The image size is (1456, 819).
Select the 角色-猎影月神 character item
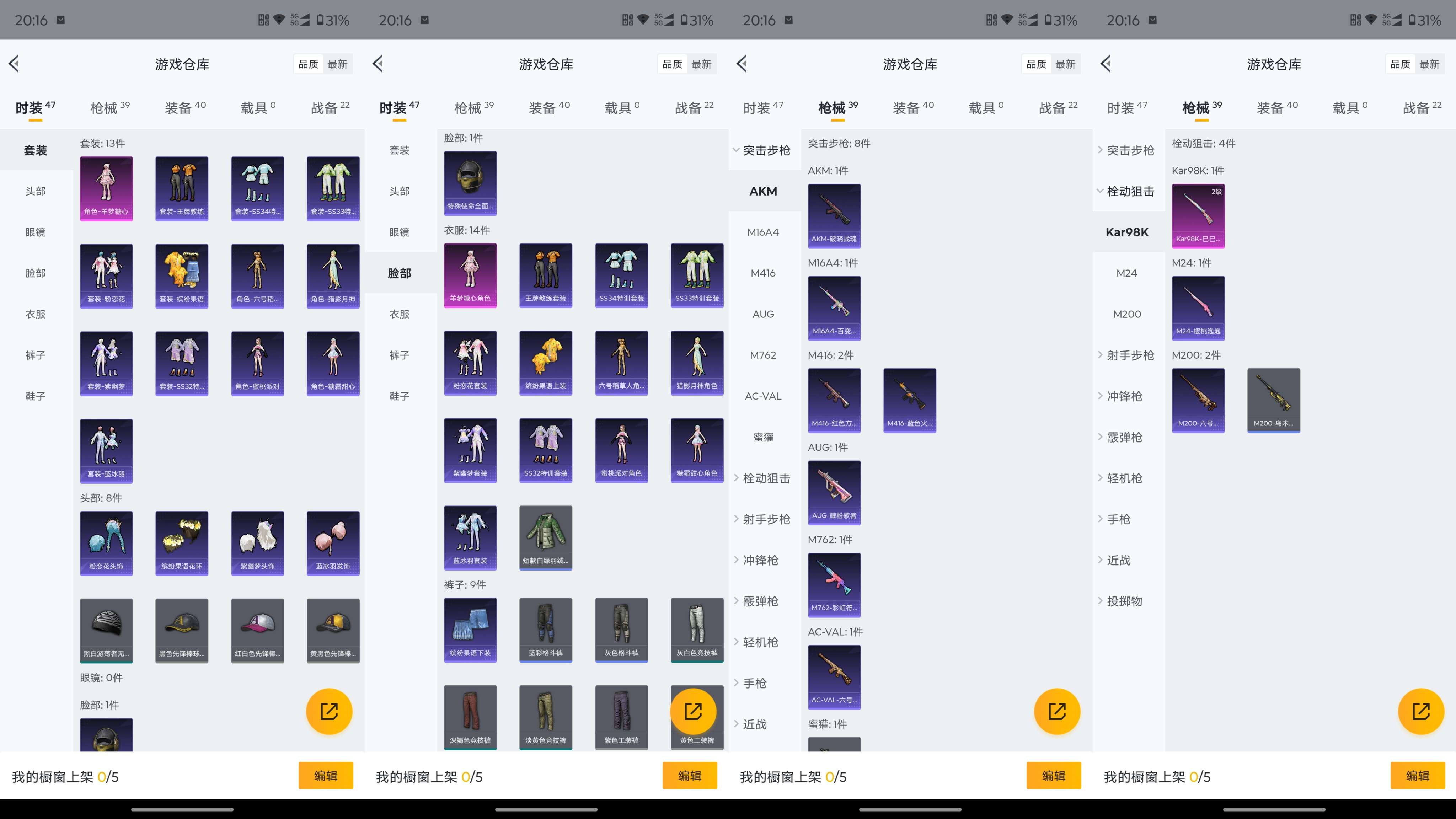[x=333, y=277]
